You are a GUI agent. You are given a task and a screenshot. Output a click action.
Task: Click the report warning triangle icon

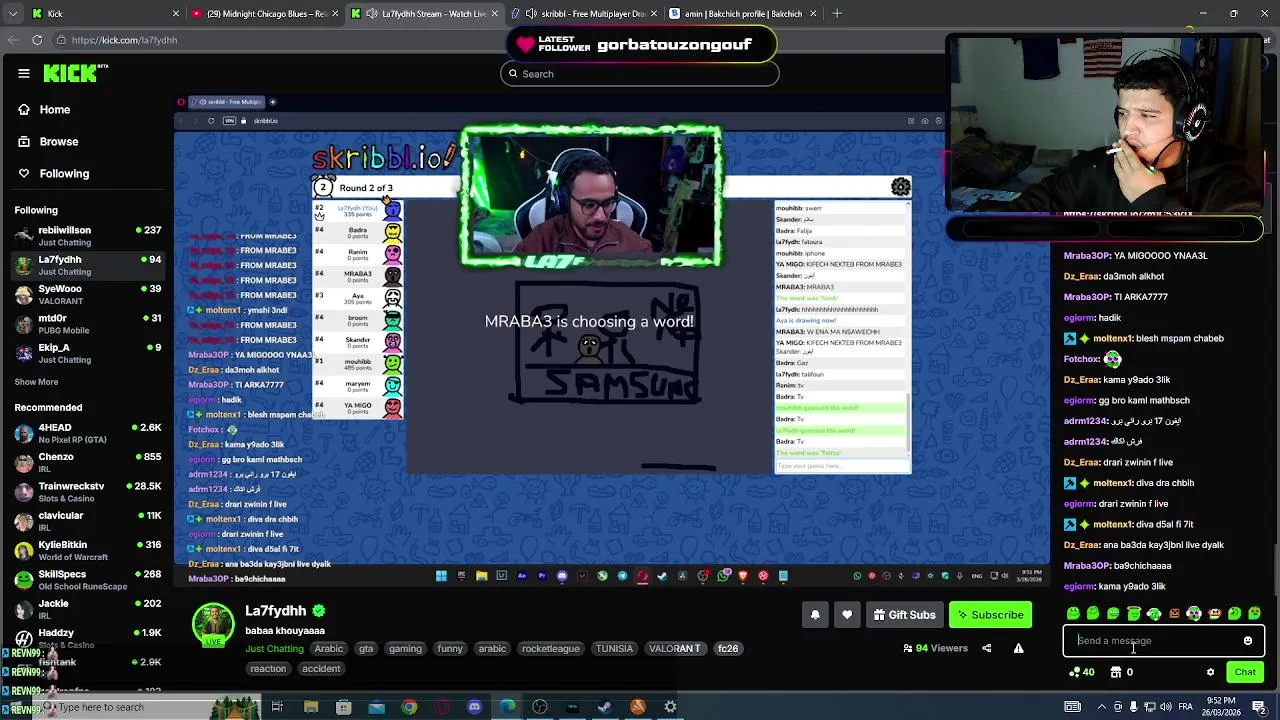click(1018, 648)
